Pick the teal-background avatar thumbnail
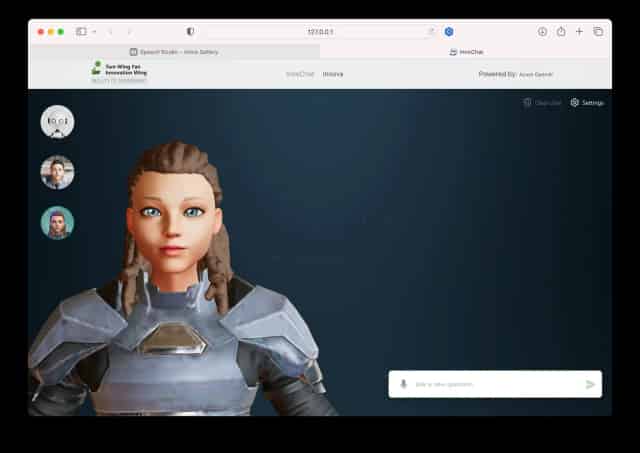Image resolution: width=640 pixels, height=453 pixels. pyautogui.click(x=57, y=222)
